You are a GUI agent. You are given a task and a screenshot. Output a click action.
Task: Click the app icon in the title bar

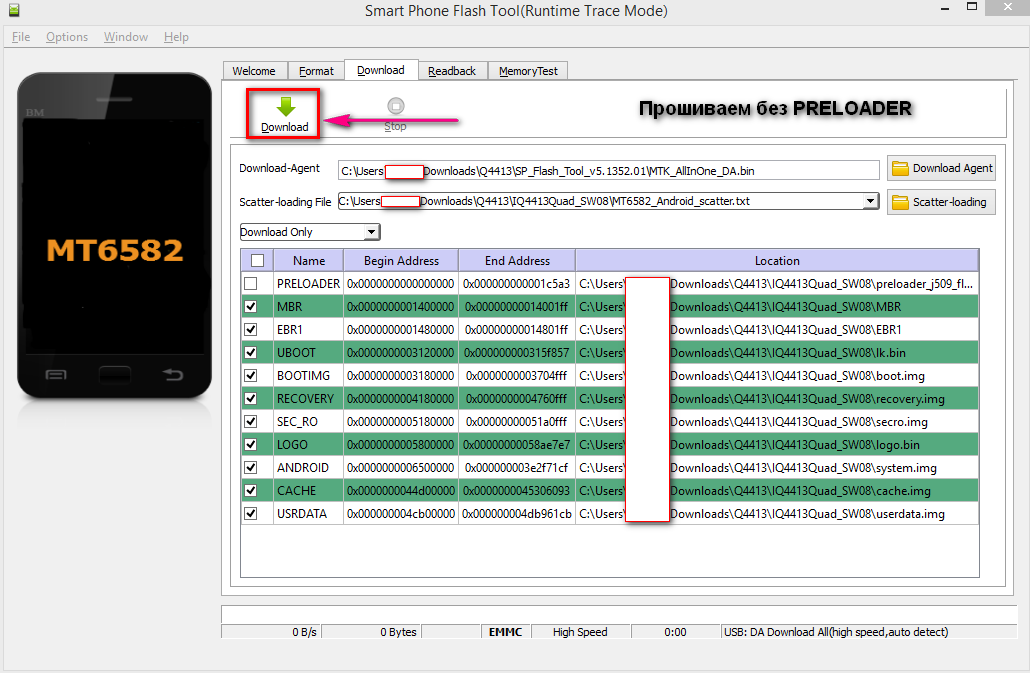point(14,10)
